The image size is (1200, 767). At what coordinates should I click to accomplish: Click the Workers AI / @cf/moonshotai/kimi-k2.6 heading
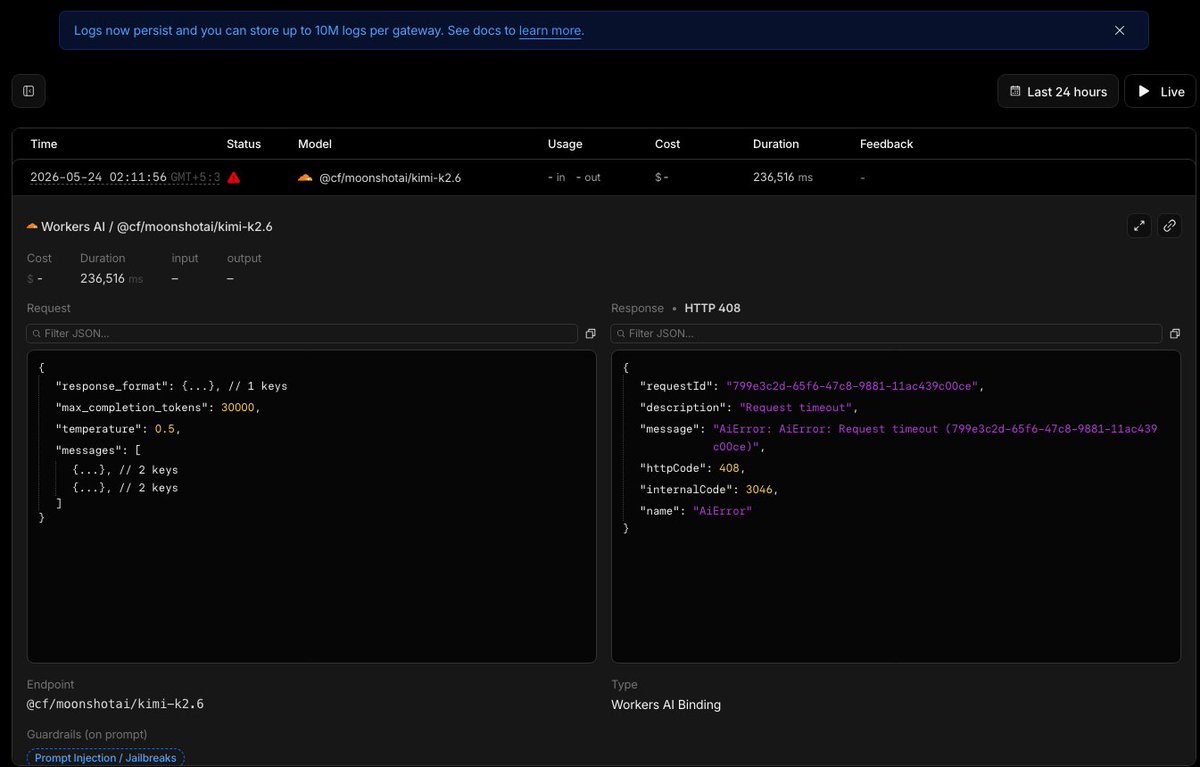point(157,226)
